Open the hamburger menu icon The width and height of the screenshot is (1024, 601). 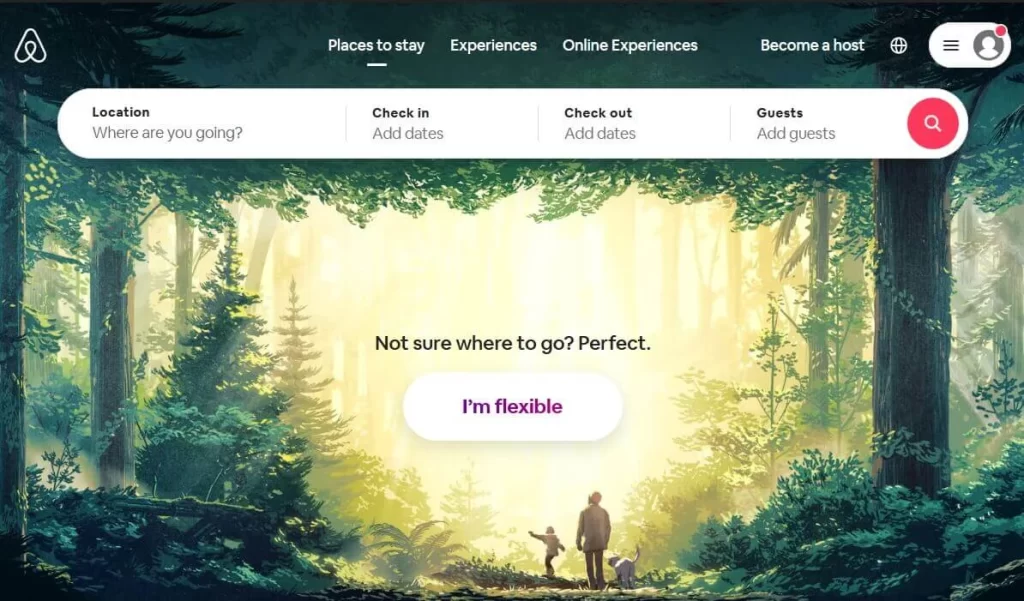(x=951, y=46)
